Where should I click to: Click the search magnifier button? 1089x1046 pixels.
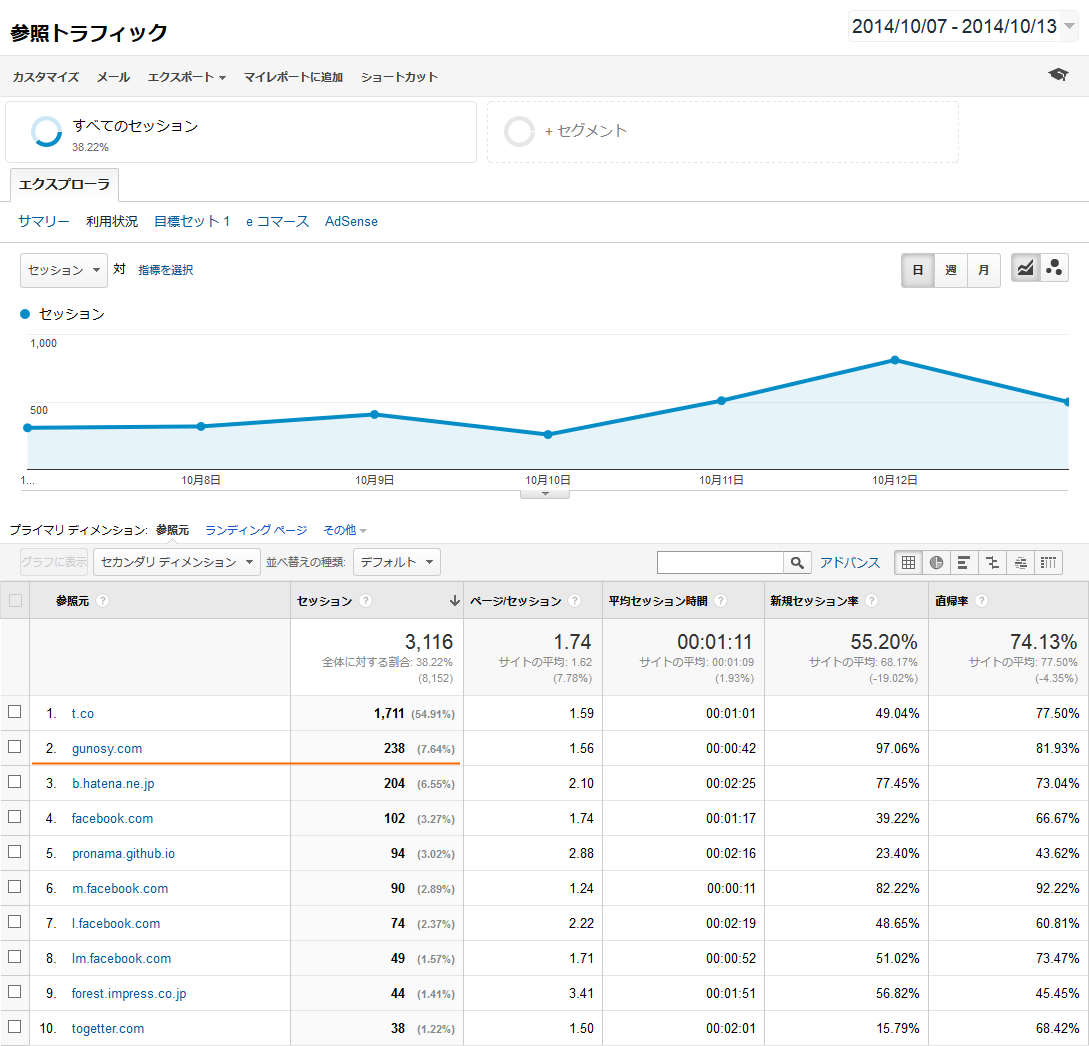point(797,562)
